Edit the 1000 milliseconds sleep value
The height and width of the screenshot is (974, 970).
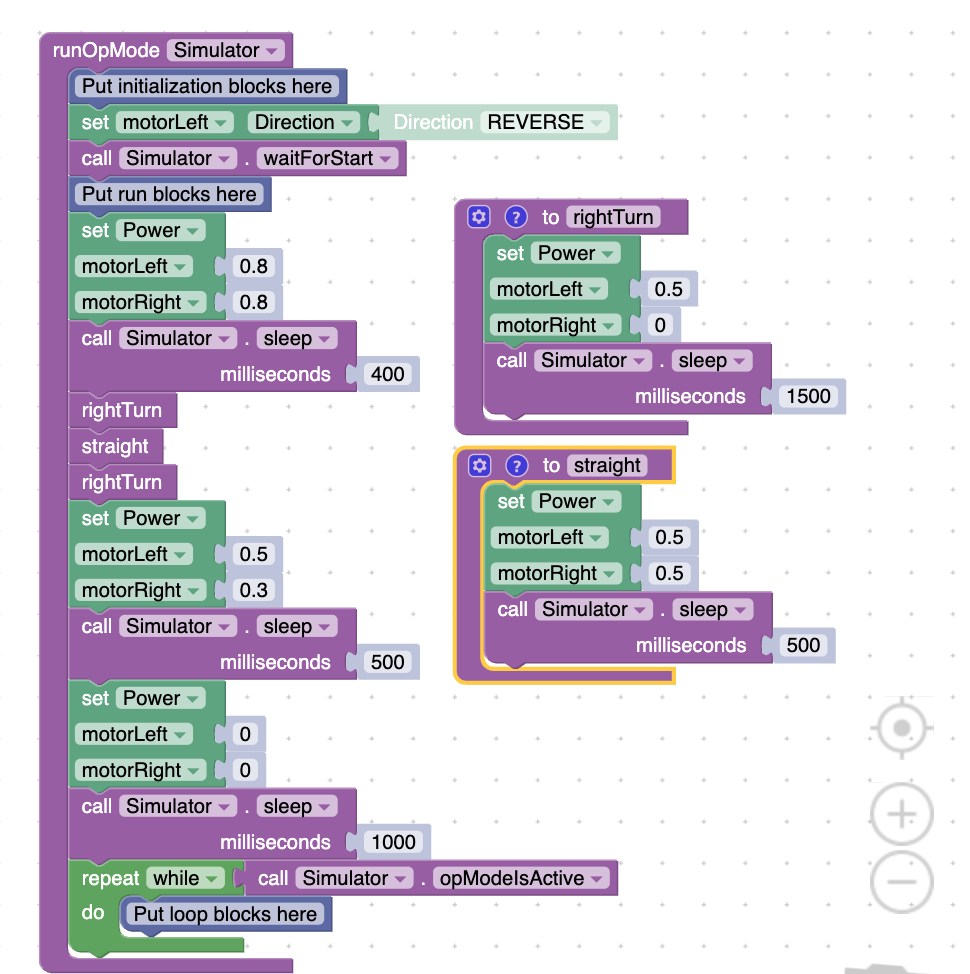pyautogui.click(x=393, y=842)
